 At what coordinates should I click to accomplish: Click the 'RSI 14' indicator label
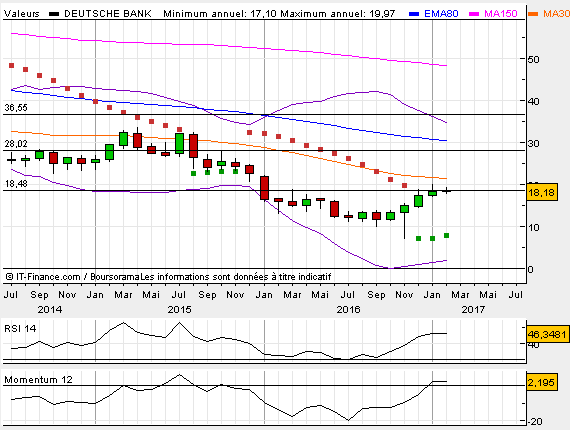(20, 329)
